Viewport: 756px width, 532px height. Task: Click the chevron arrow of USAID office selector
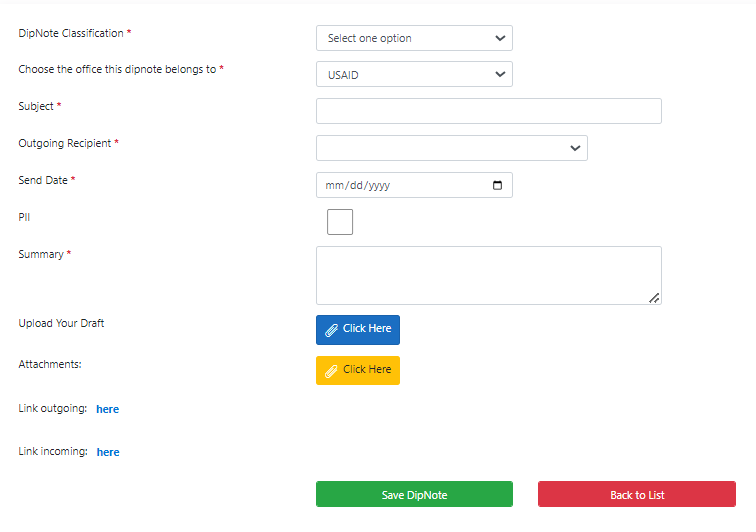(x=500, y=74)
